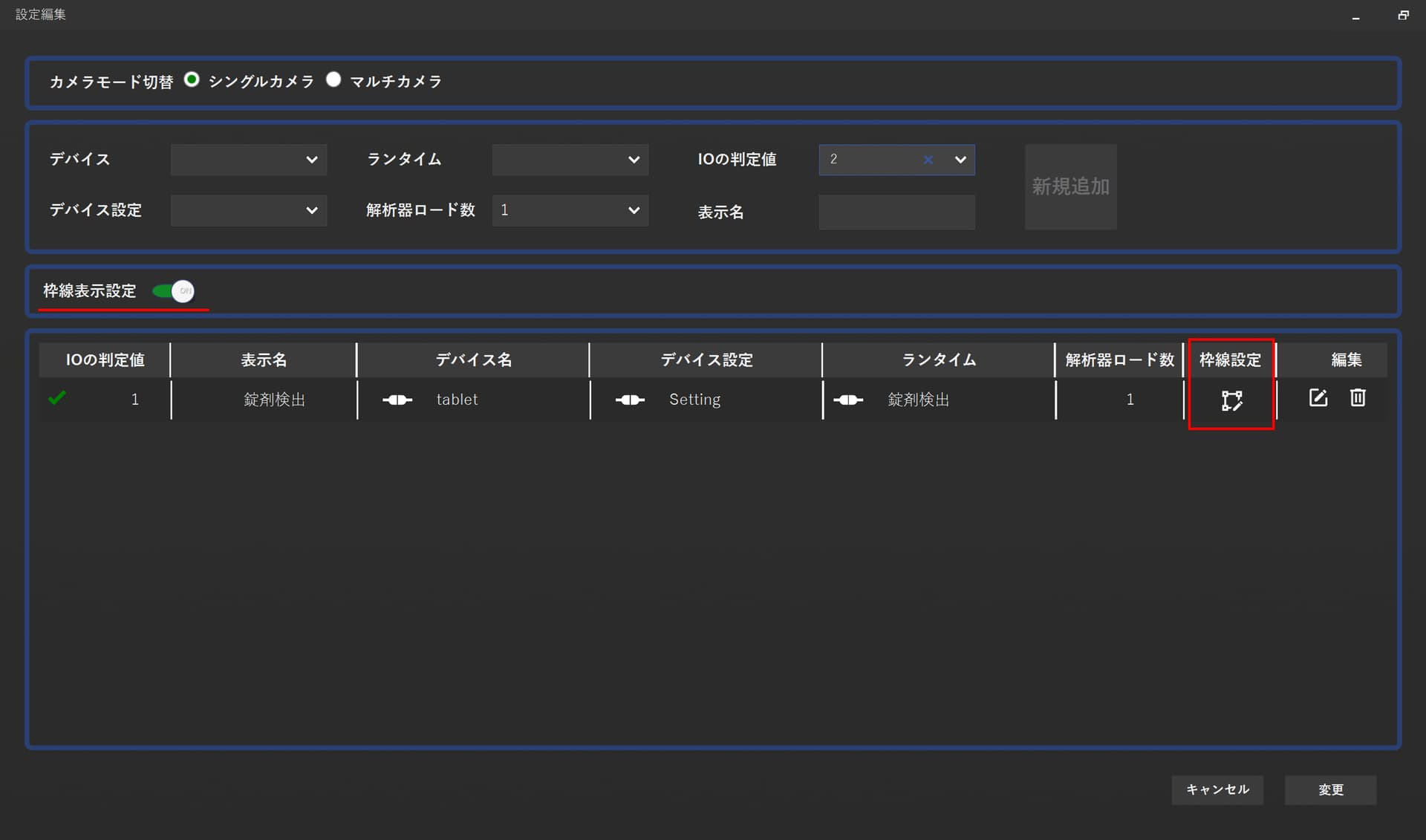Click the connector icon in ランタイム column

click(848, 400)
